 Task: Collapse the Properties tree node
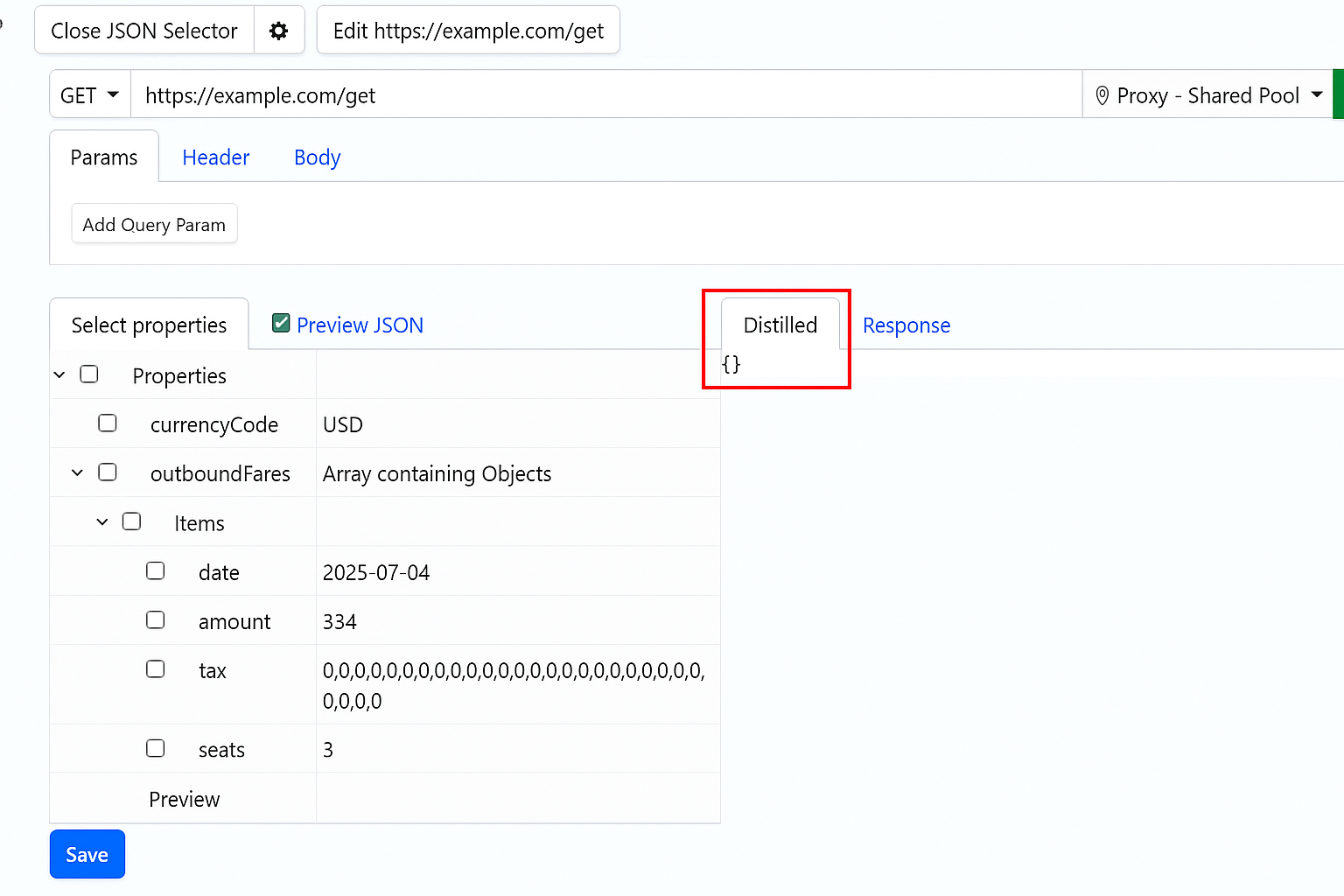pos(59,374)
